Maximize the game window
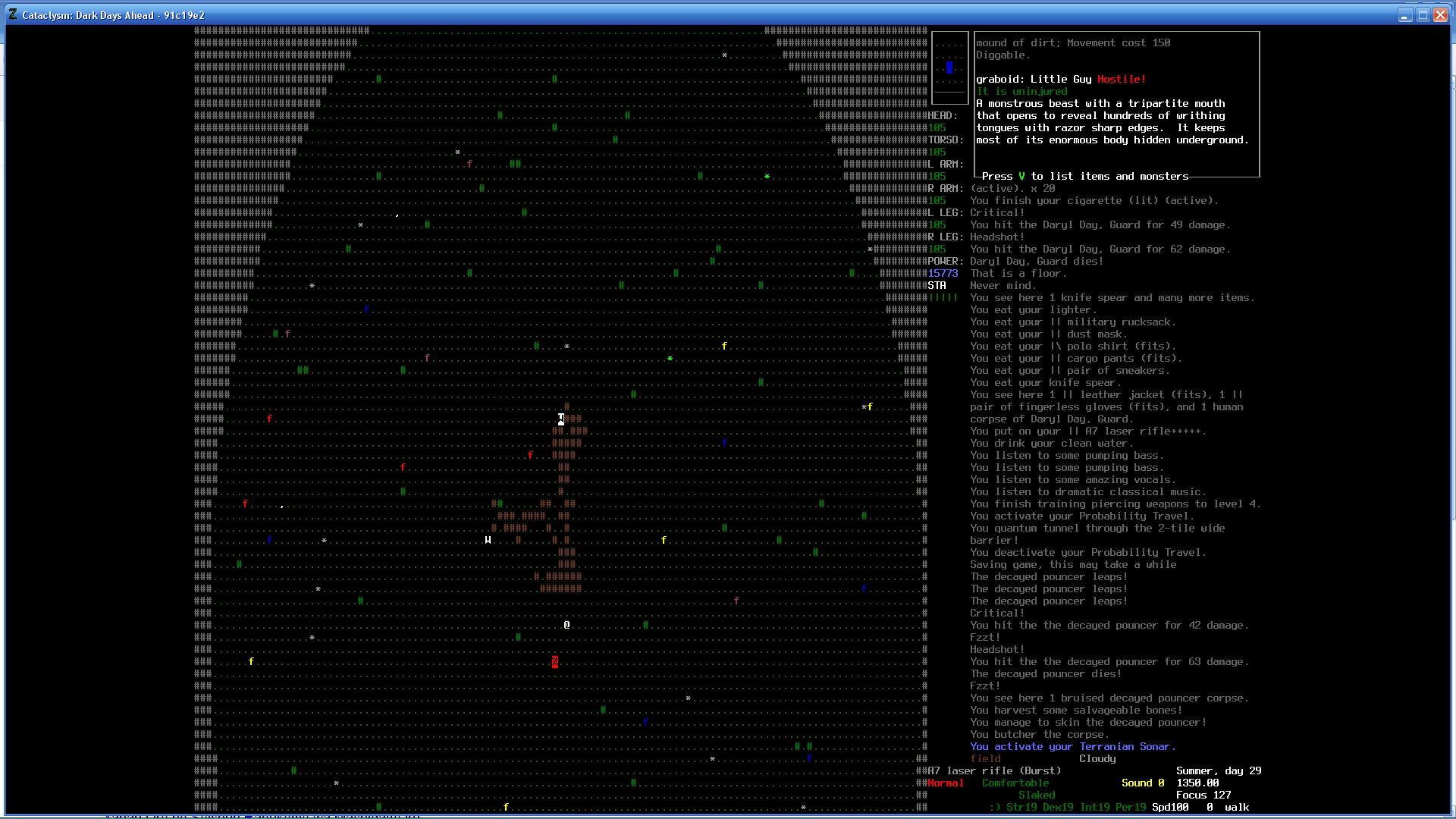This screenshot has width=1456, height=819. pos(1423,14)
